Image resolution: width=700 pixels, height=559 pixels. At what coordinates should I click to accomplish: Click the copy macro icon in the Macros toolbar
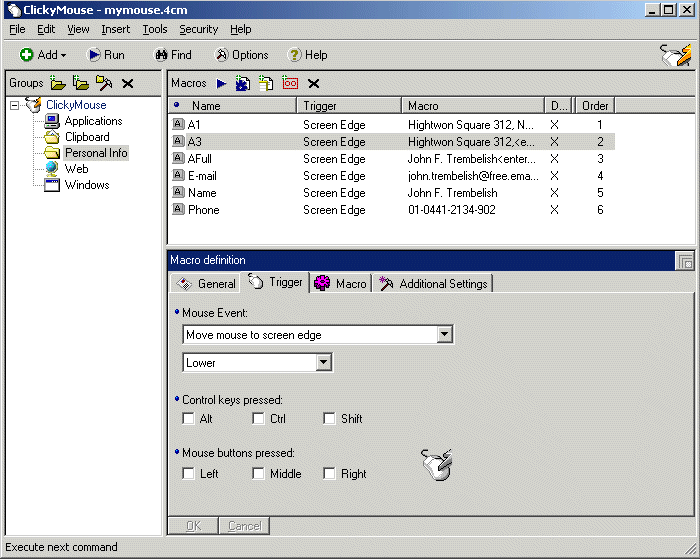[266, 83]
